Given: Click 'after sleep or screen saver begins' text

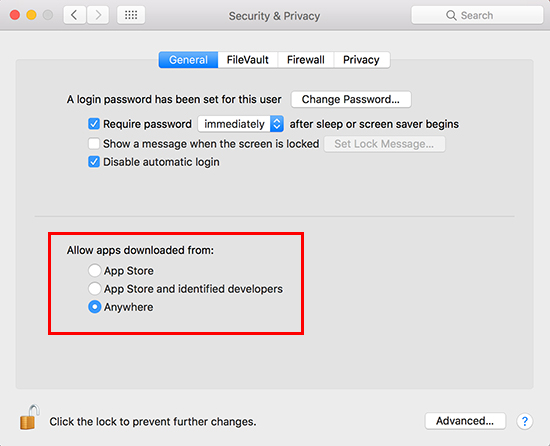Looking at the screenshot, I should point(374,124).
